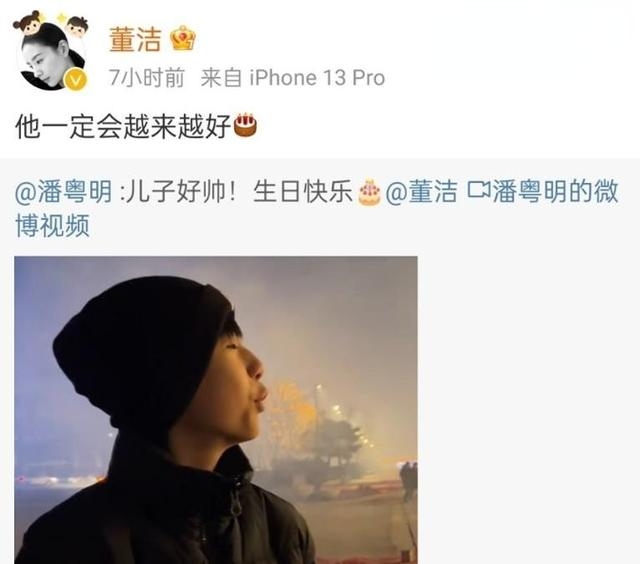Click the post text 他一定会越来越好
The image size is (640, 564).
tap(123, 126)
